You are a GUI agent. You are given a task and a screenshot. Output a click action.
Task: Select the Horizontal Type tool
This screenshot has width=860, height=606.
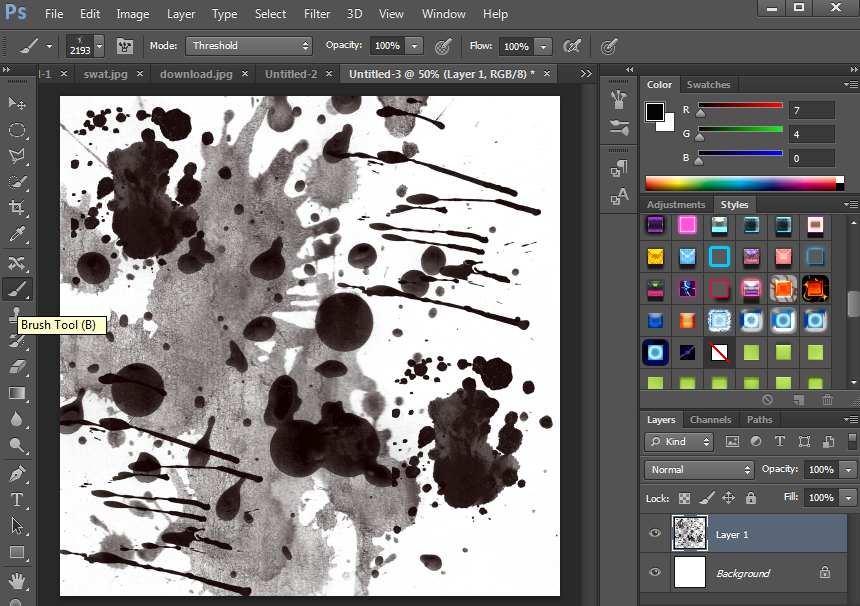pos(17,499)
